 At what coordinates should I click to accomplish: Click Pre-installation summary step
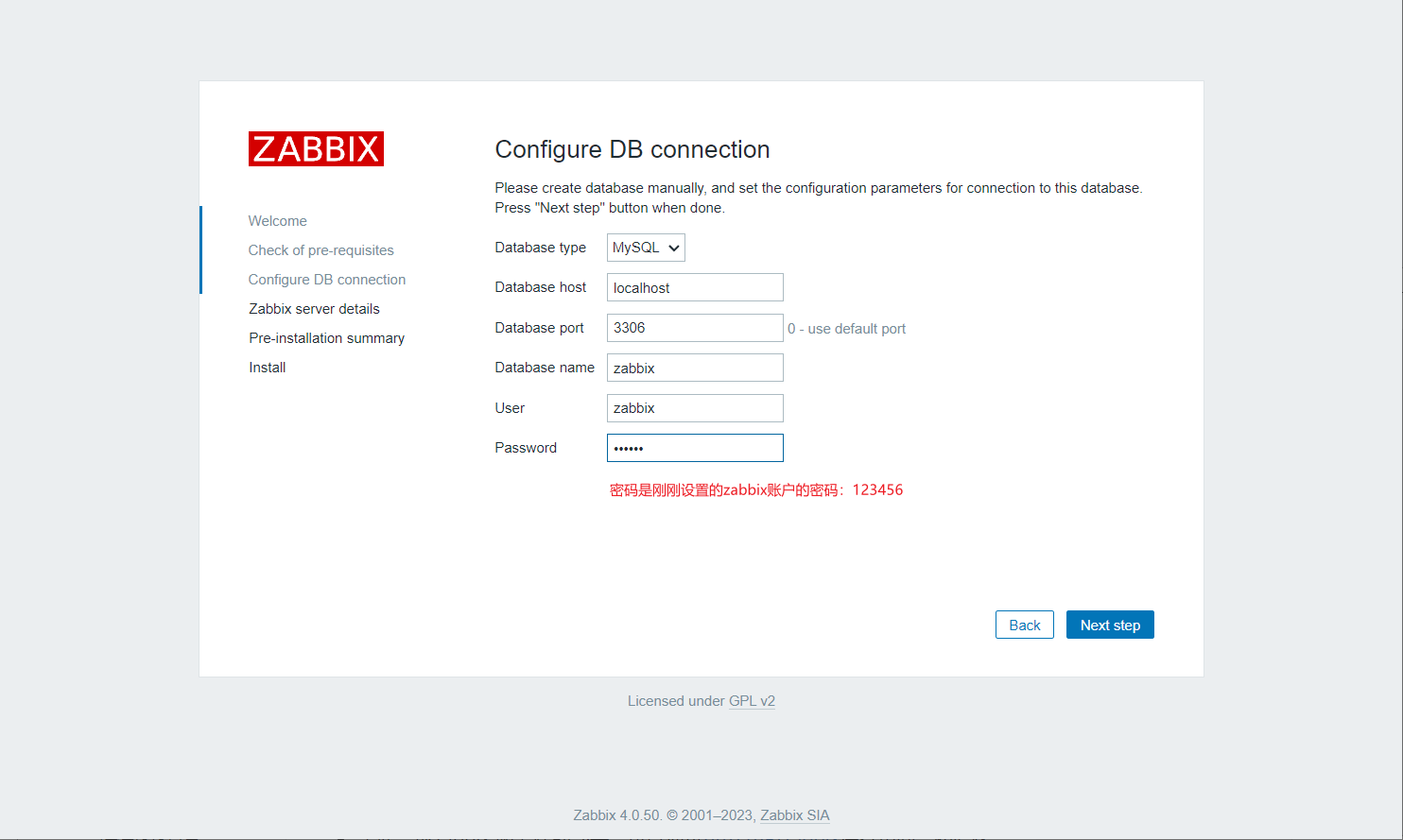(x=326, y=338)
